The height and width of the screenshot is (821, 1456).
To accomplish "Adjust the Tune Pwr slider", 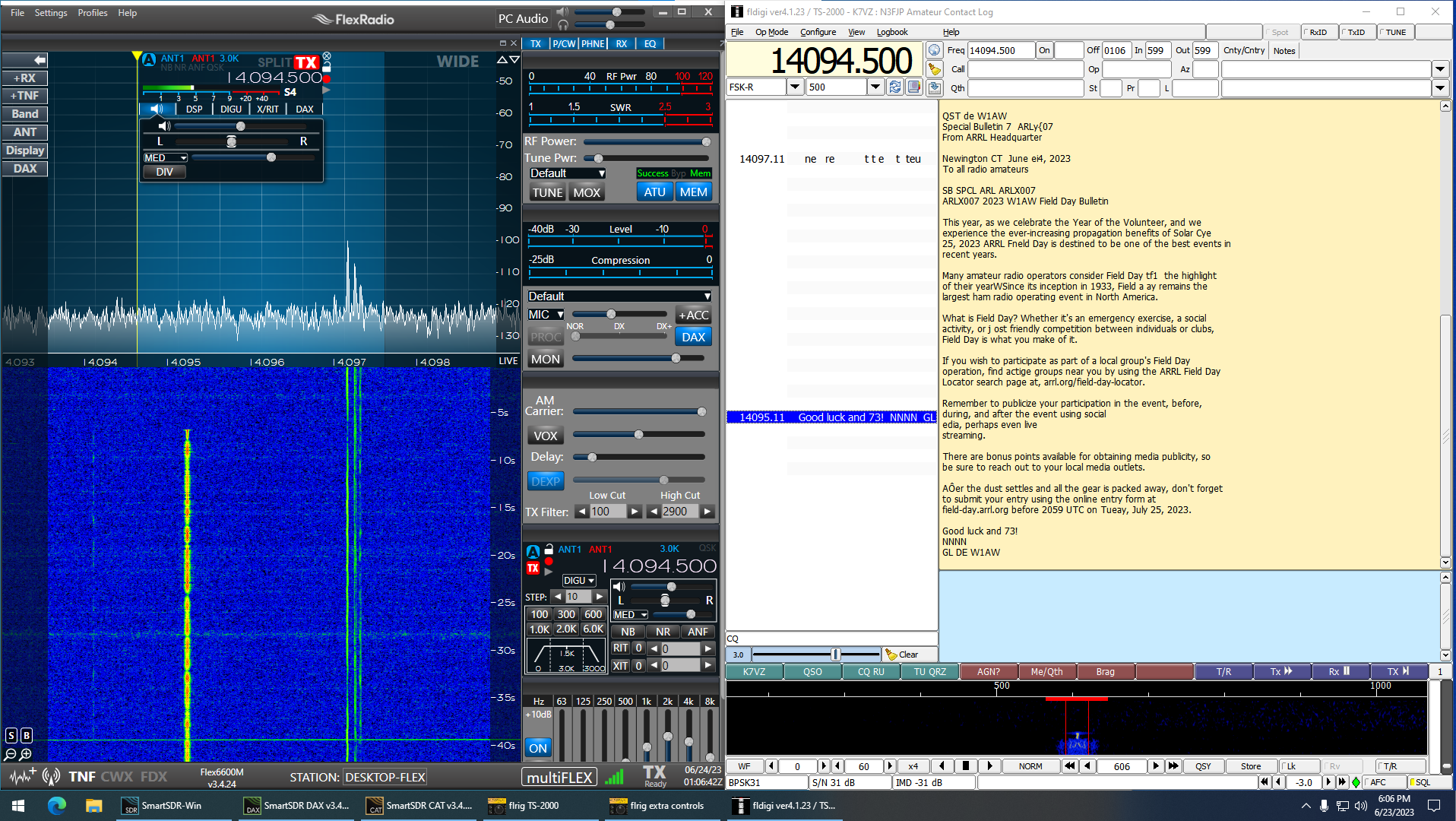I will pyautogui.click(x=646, y=158).
